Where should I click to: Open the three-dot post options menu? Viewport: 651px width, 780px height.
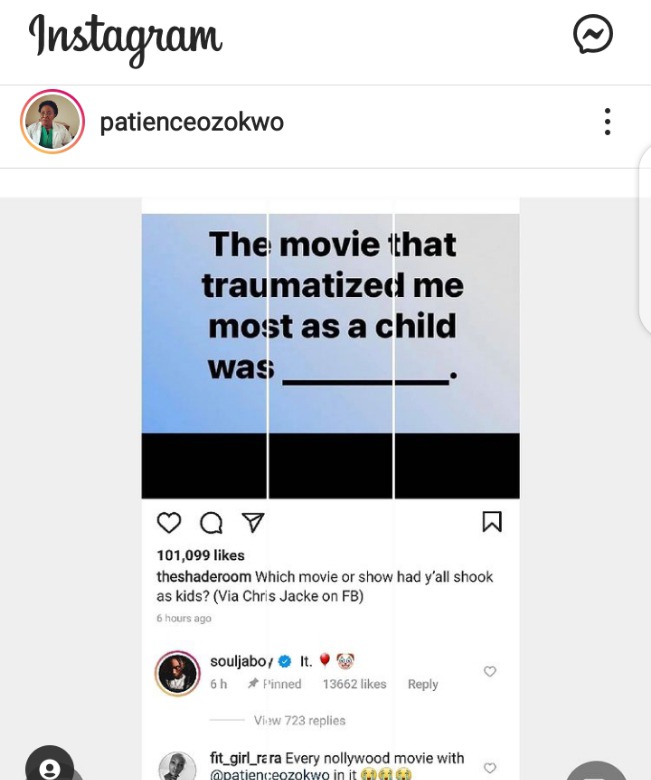(x=607, y=121)
